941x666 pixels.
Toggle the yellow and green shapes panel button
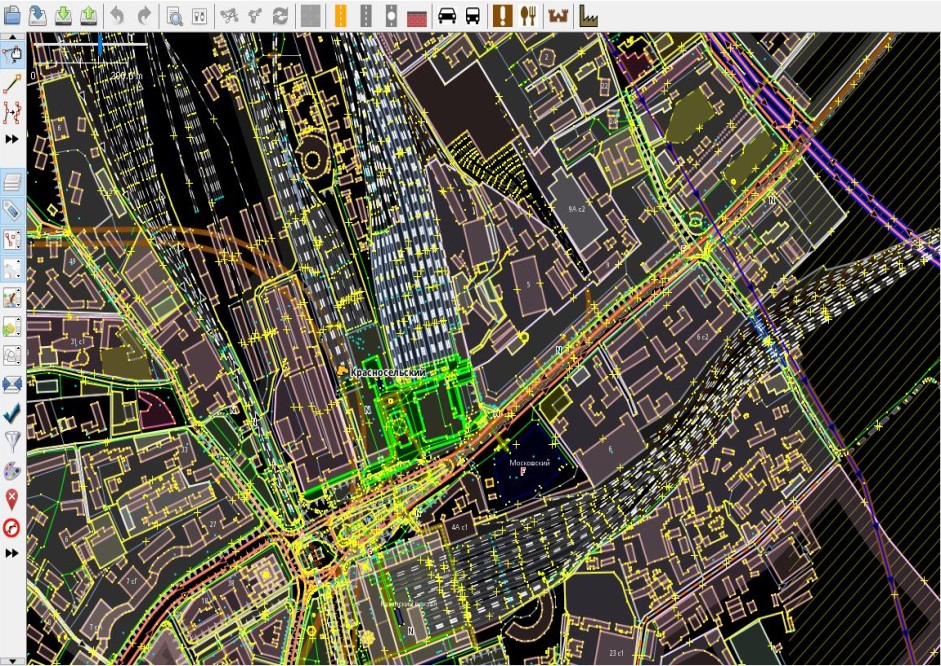point(12,326)
